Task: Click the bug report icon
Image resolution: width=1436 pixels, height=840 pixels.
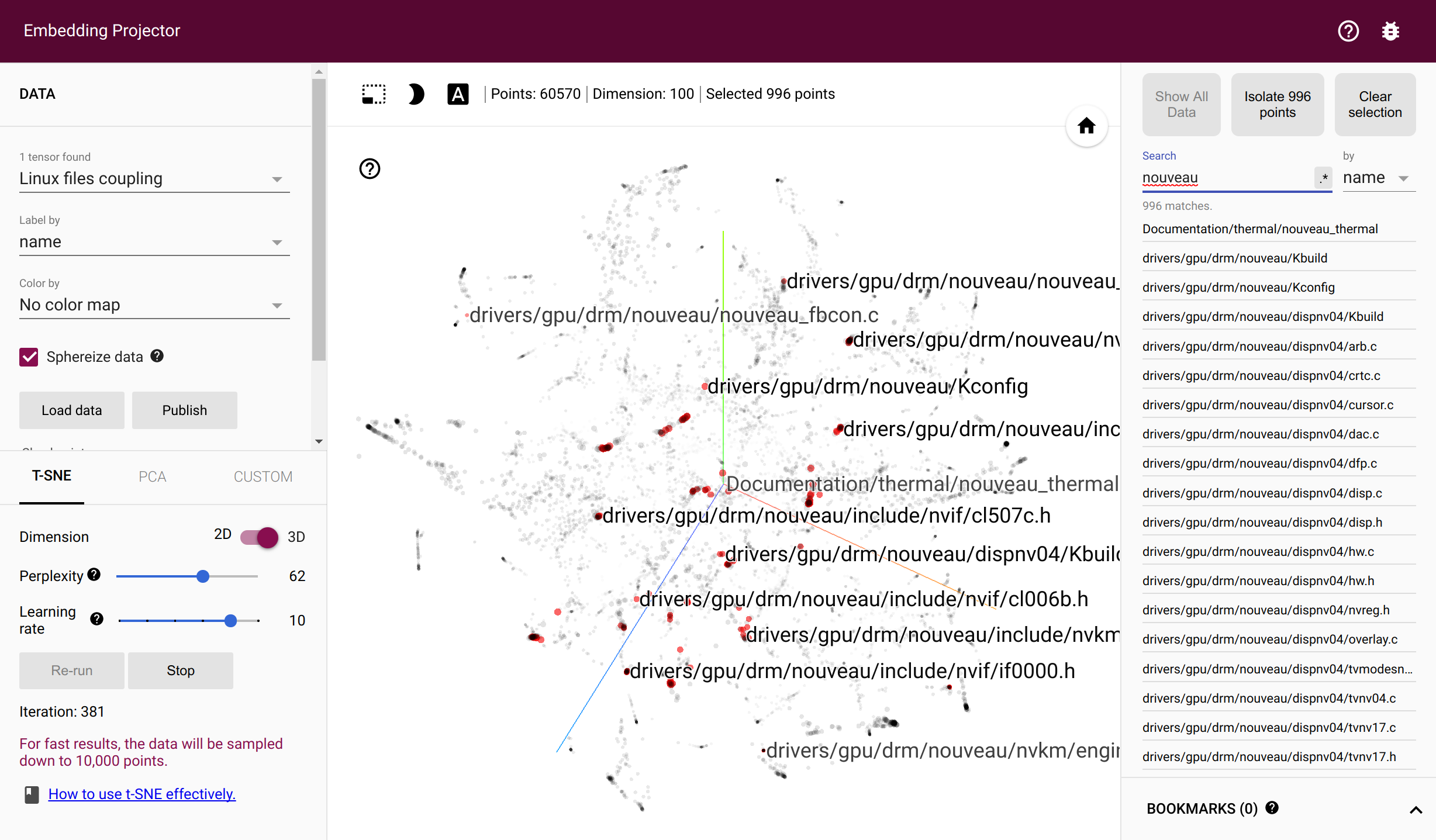Action: (1390, 31)
